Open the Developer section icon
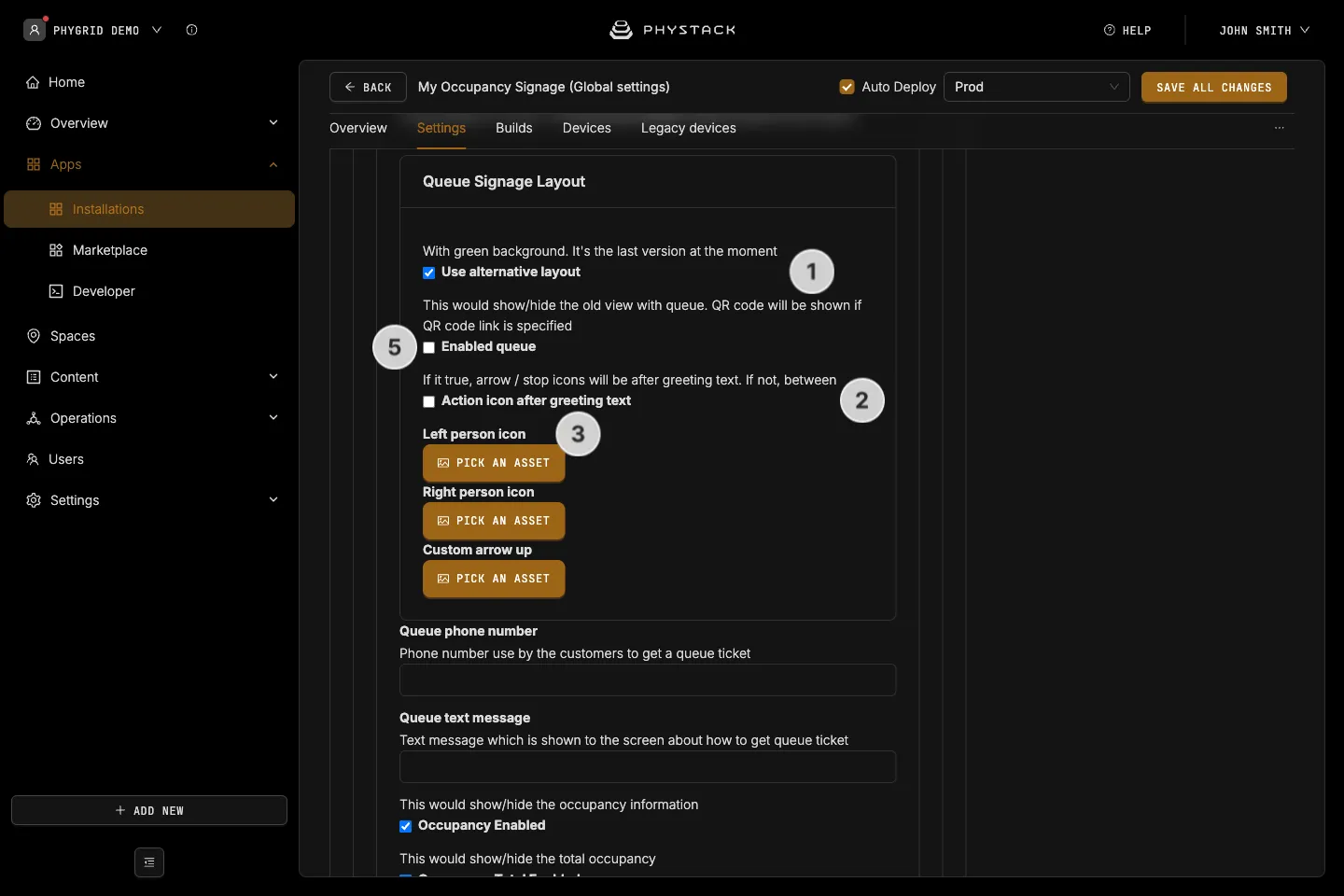 (56, 291)
